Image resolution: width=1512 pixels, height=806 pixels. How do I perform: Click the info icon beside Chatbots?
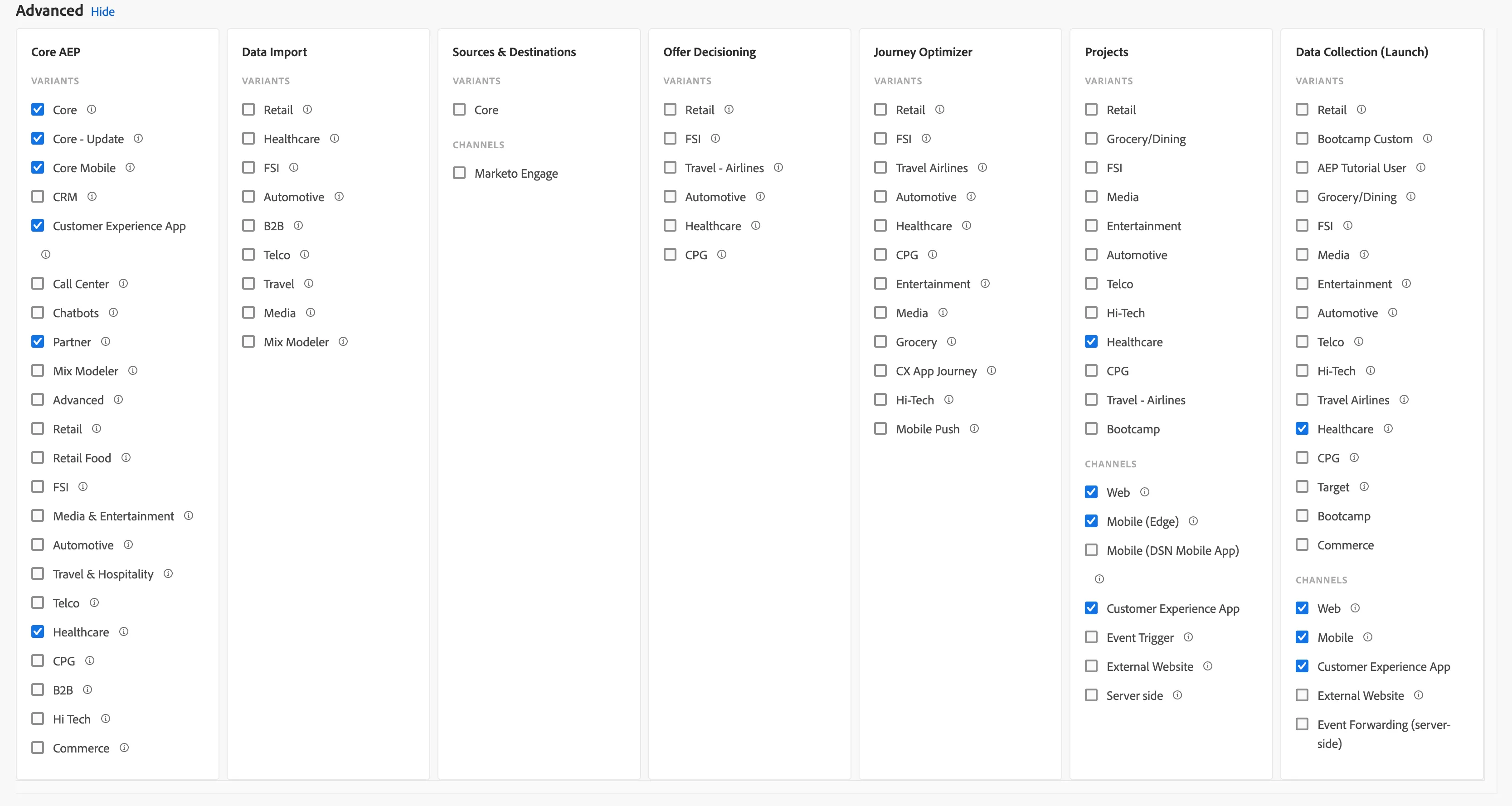113,312
